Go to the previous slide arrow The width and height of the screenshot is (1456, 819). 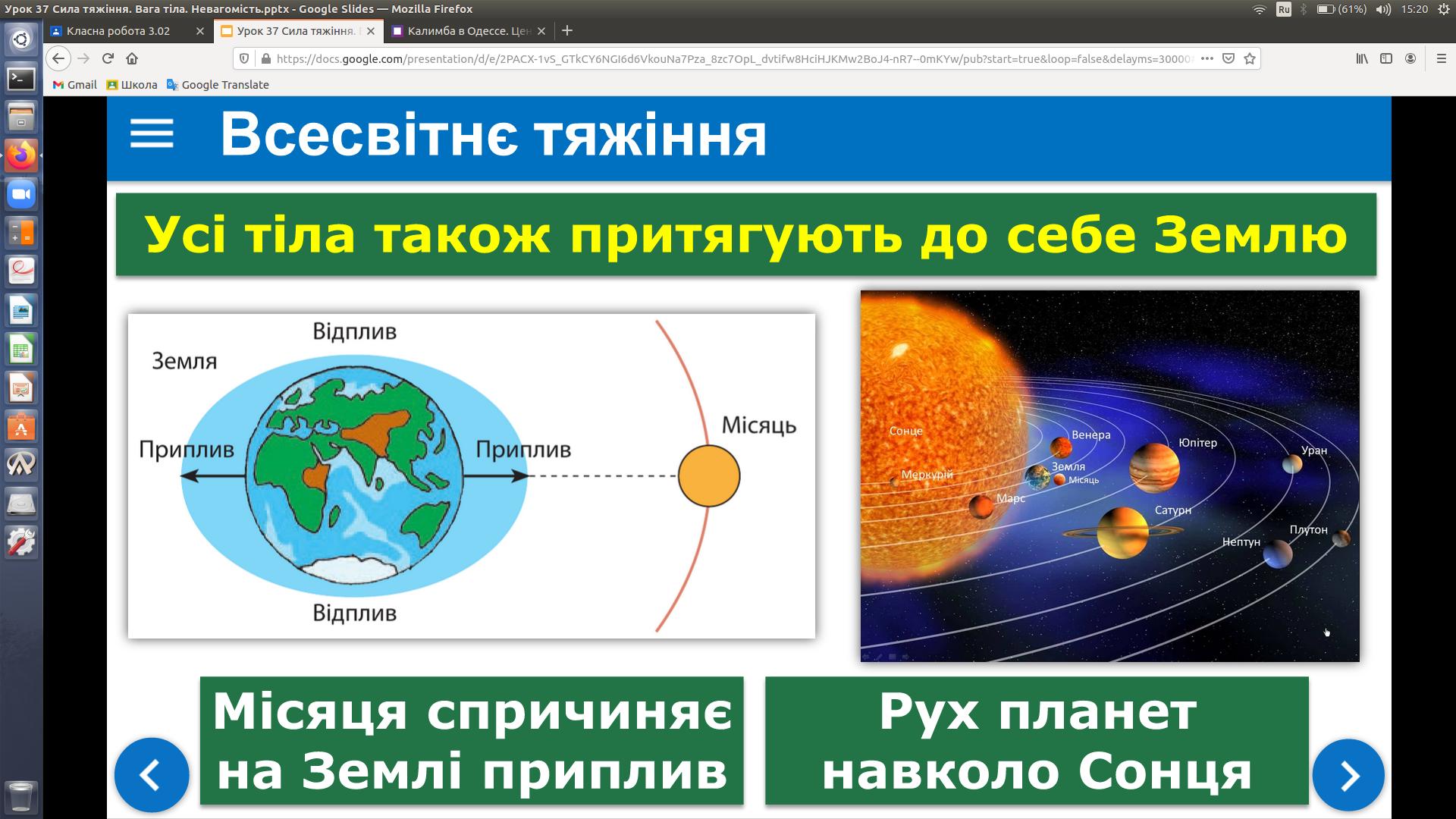coord(151,775)
